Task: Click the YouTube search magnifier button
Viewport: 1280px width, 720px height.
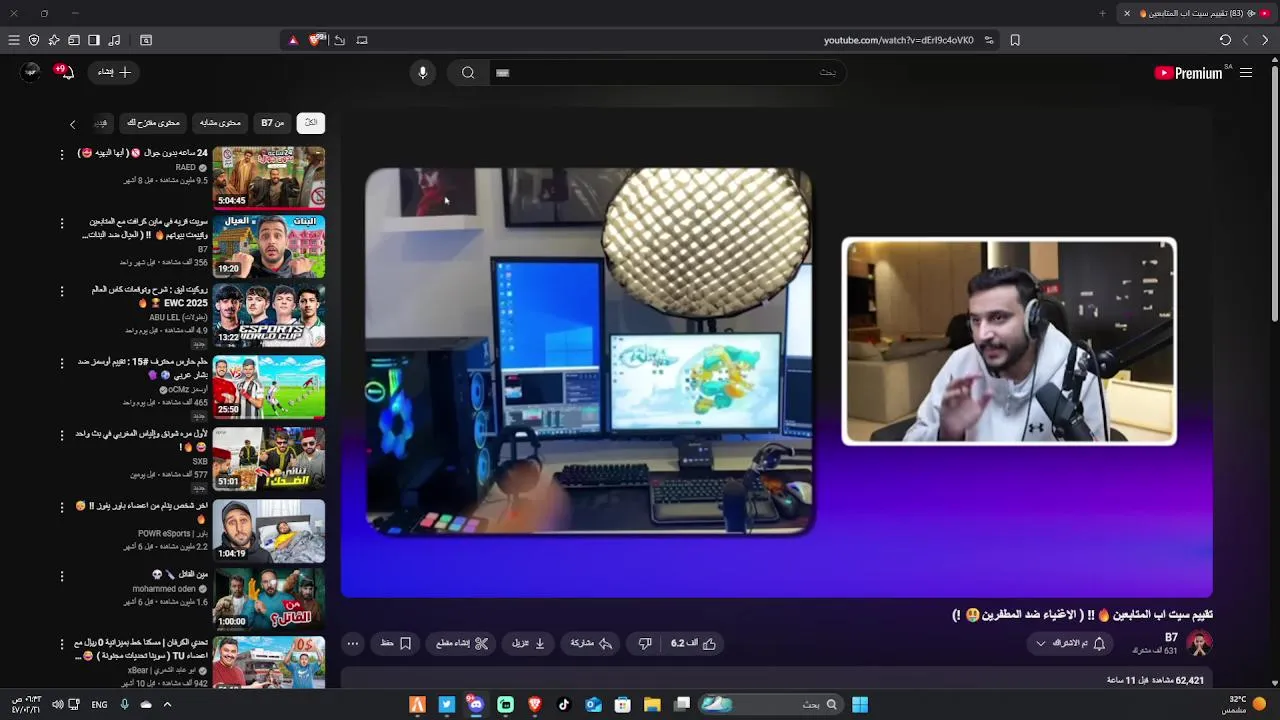Action: point(468,72)
